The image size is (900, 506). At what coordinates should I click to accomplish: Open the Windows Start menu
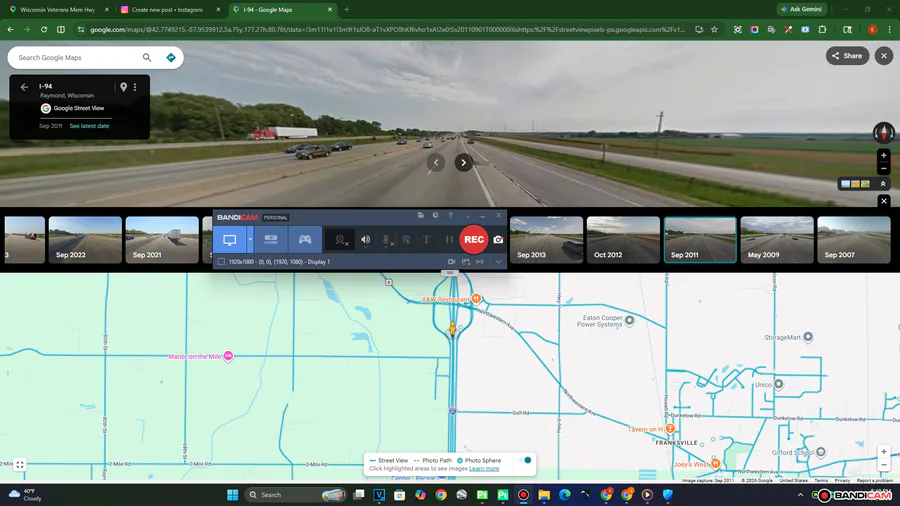pyautogui.click(x=232, y=495)
